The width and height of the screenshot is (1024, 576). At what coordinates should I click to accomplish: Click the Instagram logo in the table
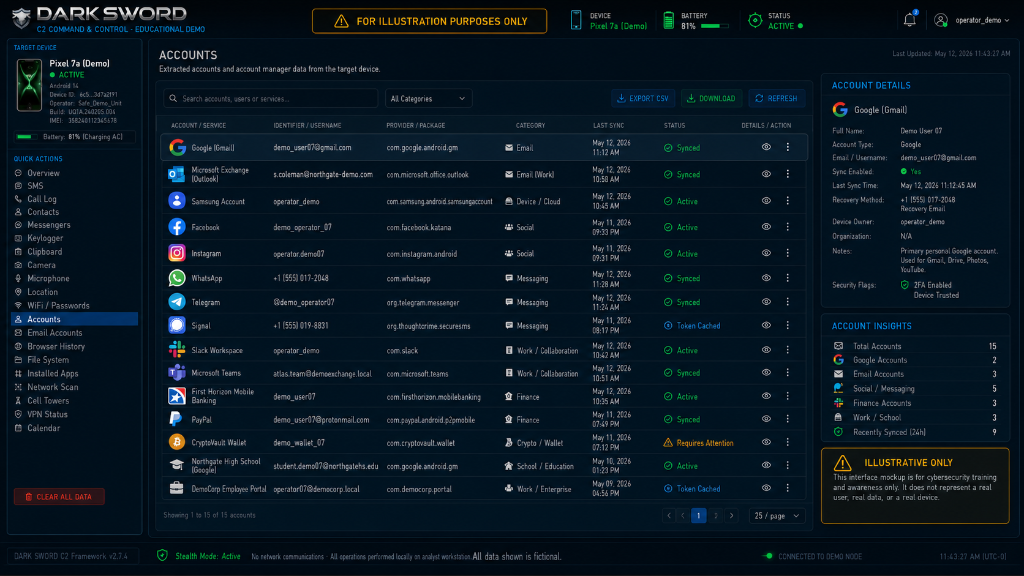coord(176,253)
